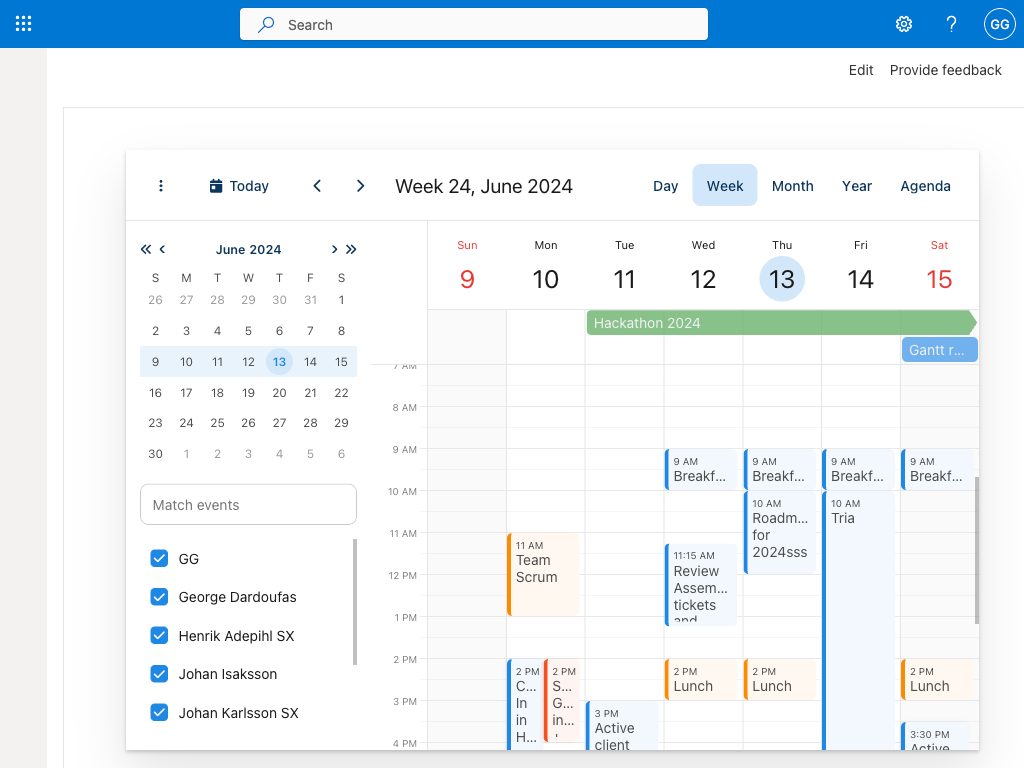Click the Edit link
The height and width of the screenshot is (768, 1024).
tap(860, 70)
